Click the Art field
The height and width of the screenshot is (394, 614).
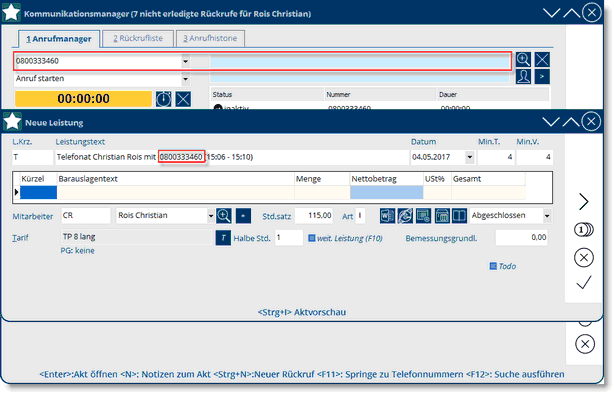360,215
